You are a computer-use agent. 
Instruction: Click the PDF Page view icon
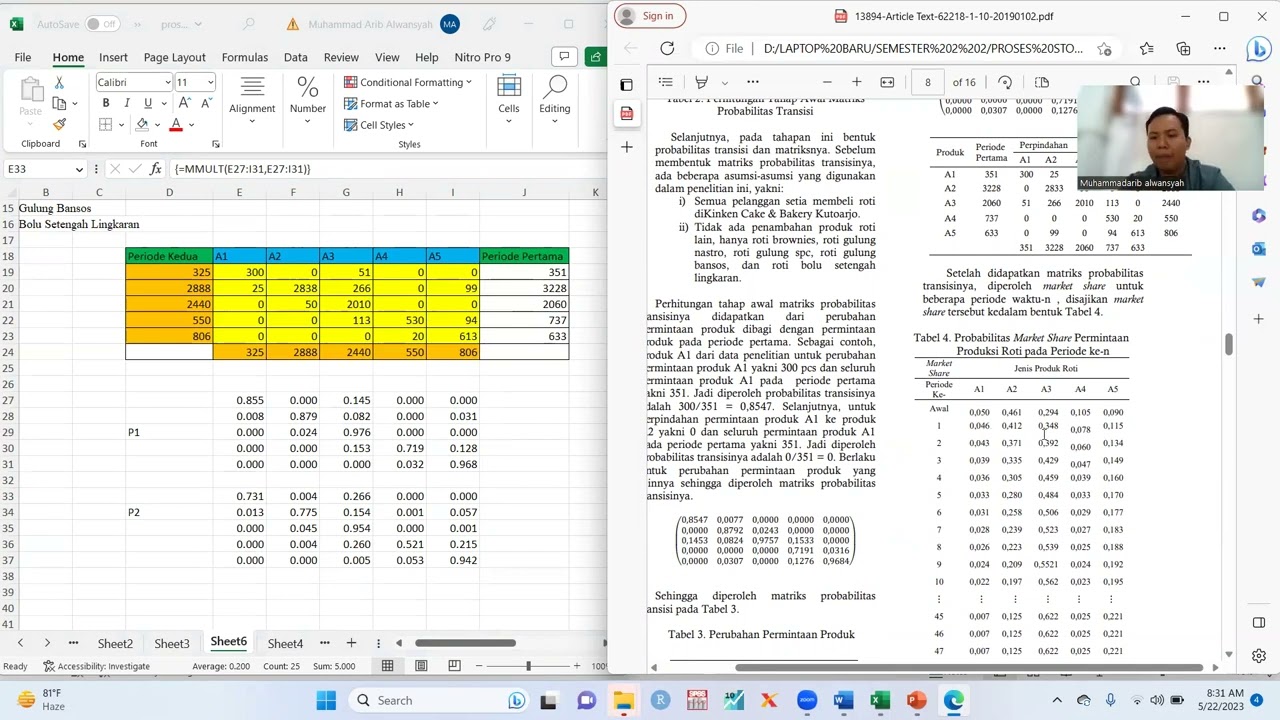(x=1042, y=82)
